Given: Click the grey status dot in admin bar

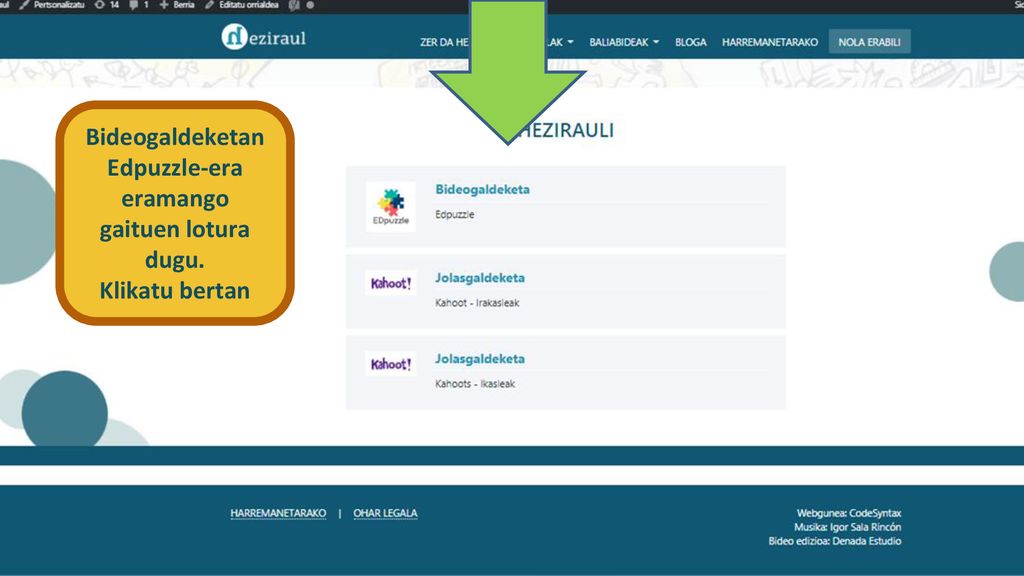Looking at the screenshot, I should click(310, 5).
